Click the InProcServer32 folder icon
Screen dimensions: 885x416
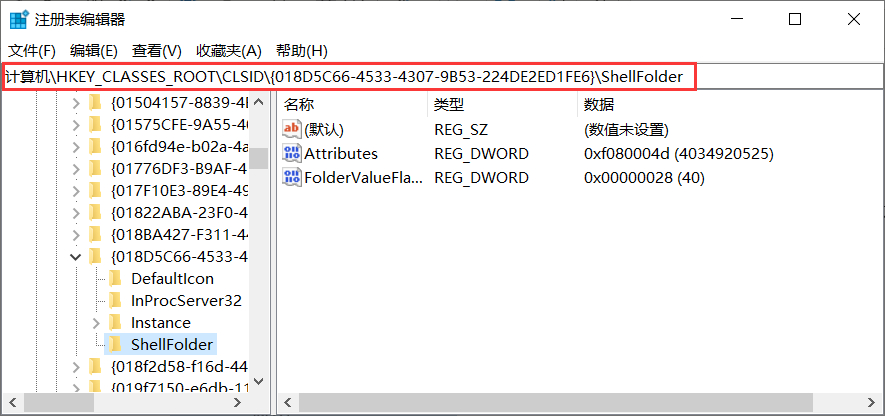pyautogui.click(x=115, y=300)
